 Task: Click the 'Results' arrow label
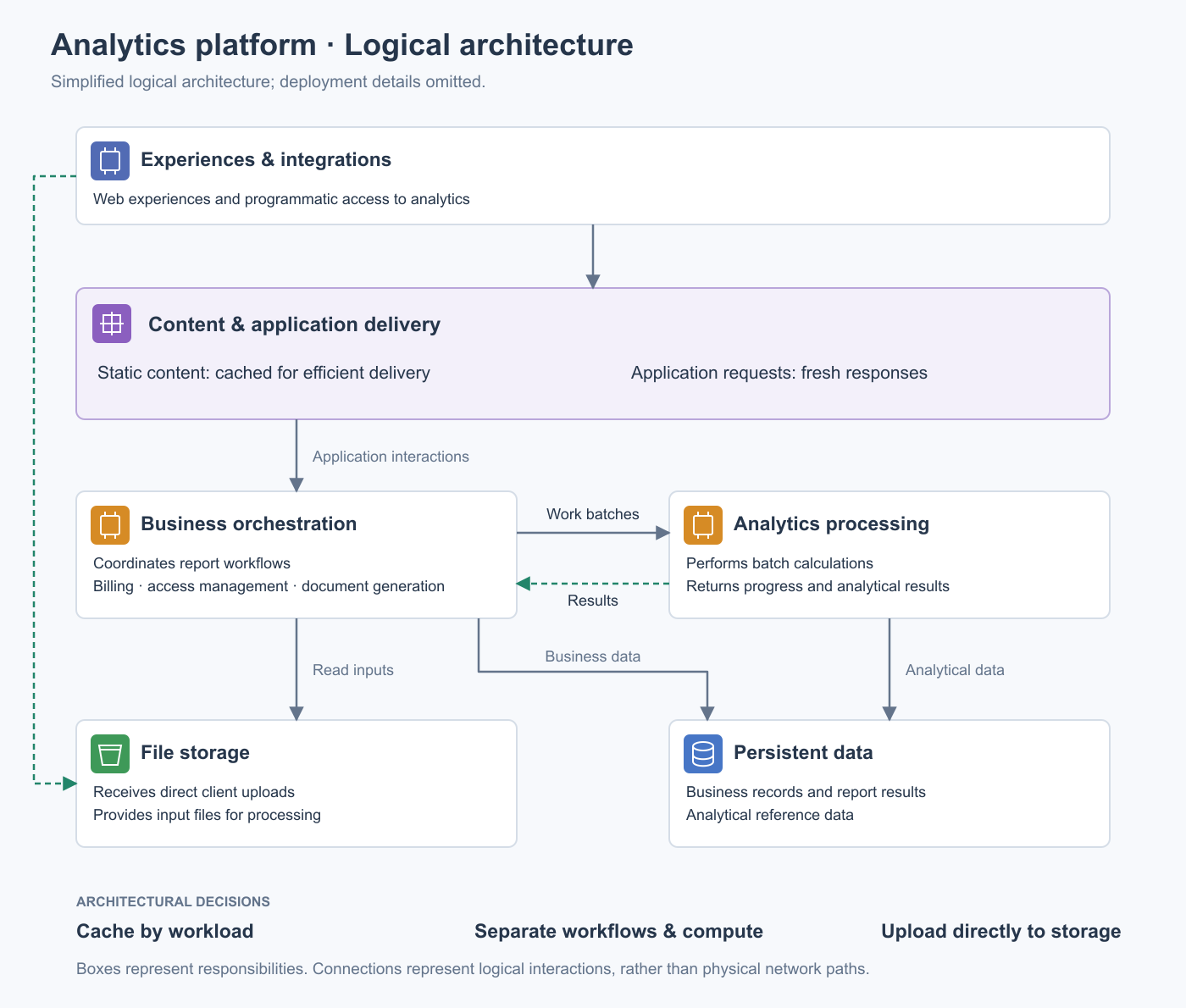(593, 601)
